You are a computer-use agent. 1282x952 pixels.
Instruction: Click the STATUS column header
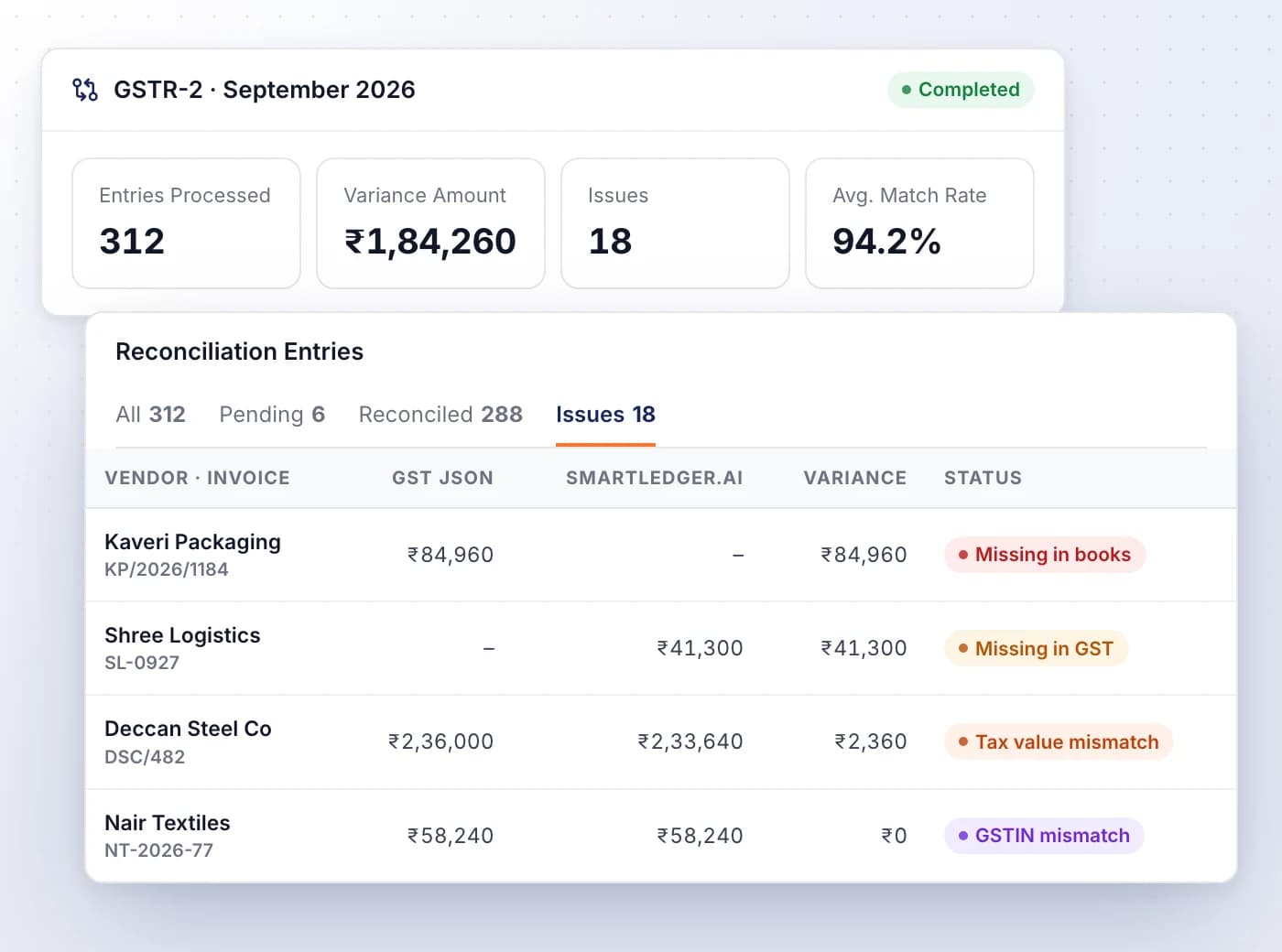[983, 478]
